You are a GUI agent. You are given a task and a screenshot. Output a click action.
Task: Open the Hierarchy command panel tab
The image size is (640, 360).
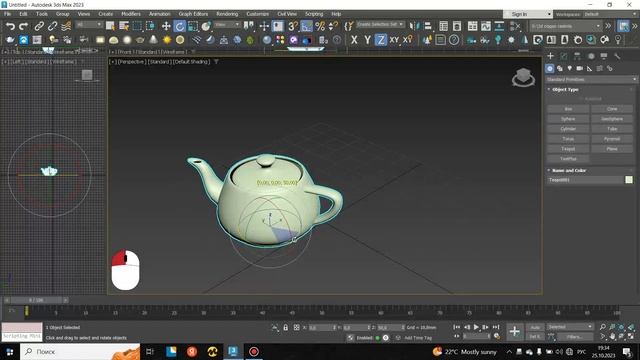[577, 56]
